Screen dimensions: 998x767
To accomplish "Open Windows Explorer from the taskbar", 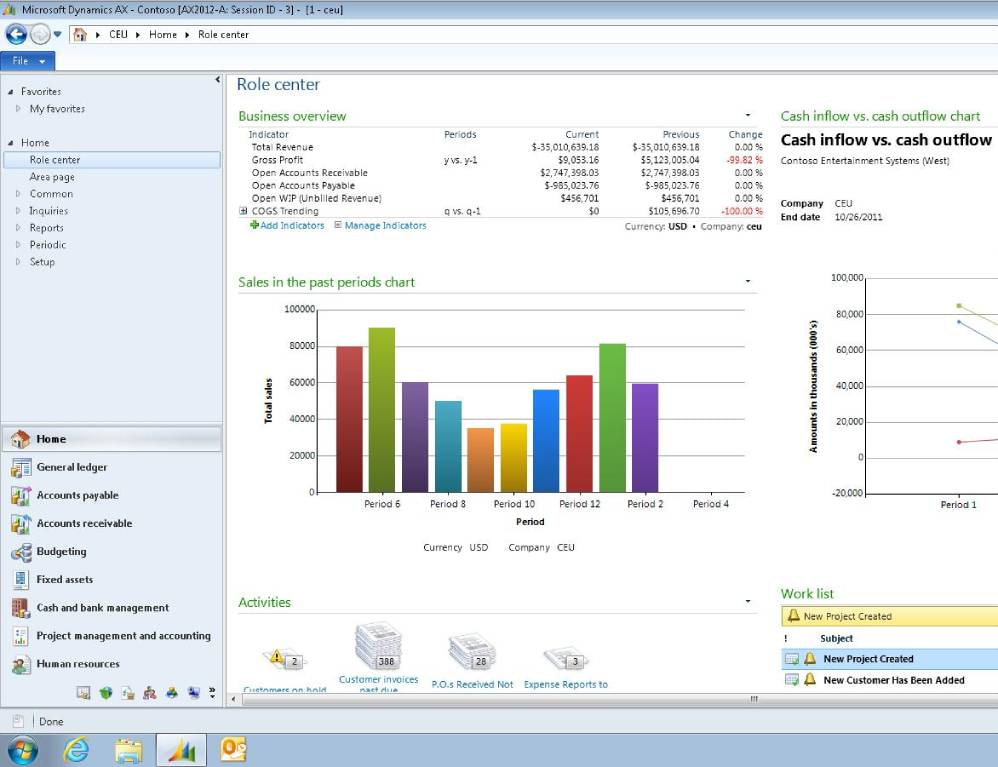I will [129, 750].
